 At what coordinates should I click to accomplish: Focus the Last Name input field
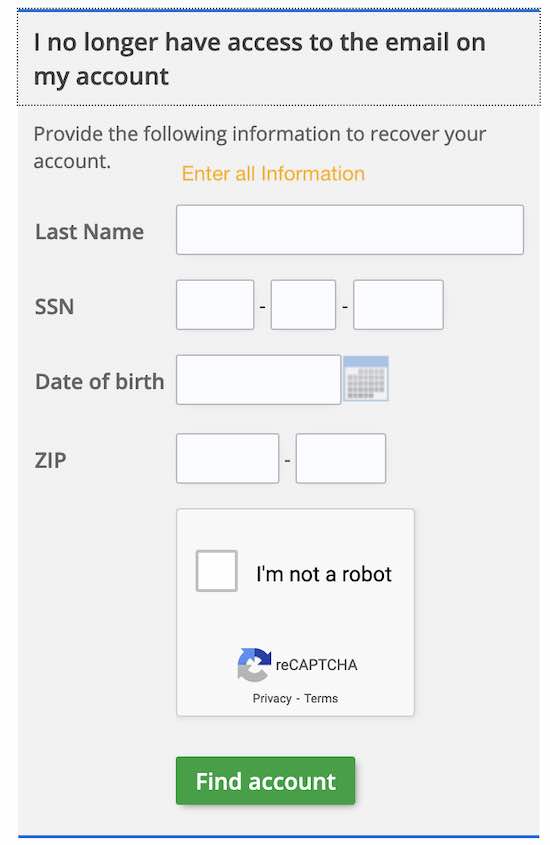pos(350,230)
